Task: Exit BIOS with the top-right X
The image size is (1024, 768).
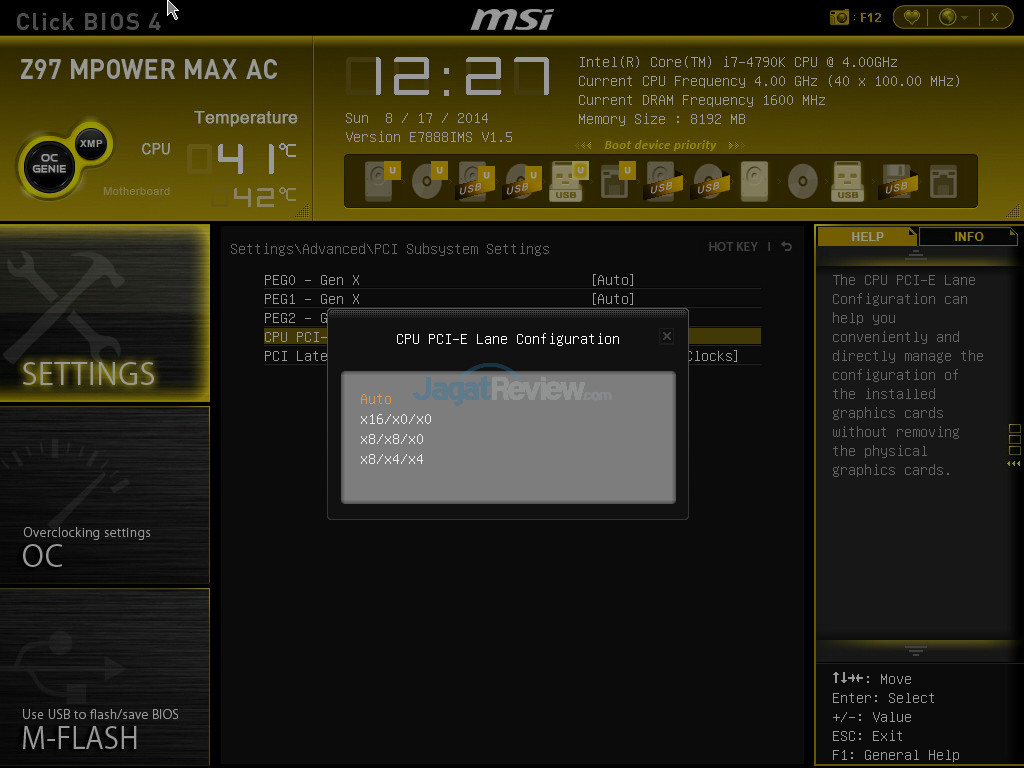Action: click(995, 17)
